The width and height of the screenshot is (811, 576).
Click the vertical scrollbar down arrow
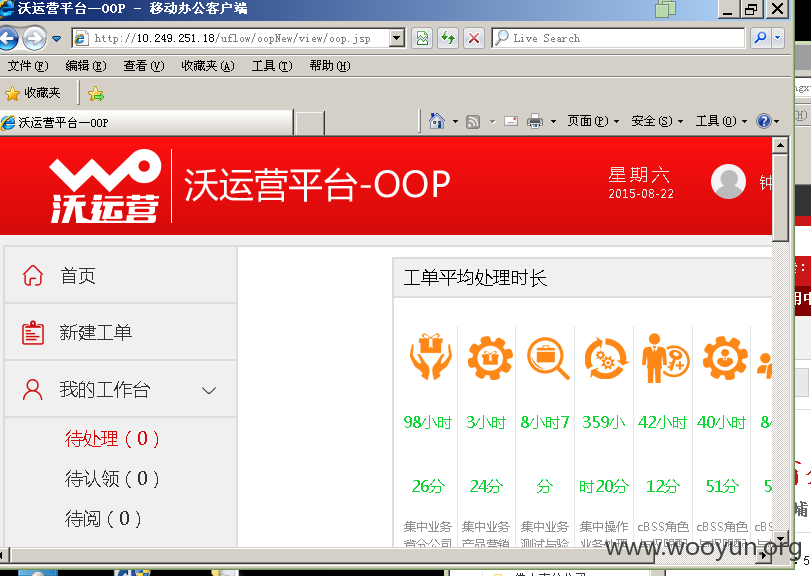(x=780, y=537)
